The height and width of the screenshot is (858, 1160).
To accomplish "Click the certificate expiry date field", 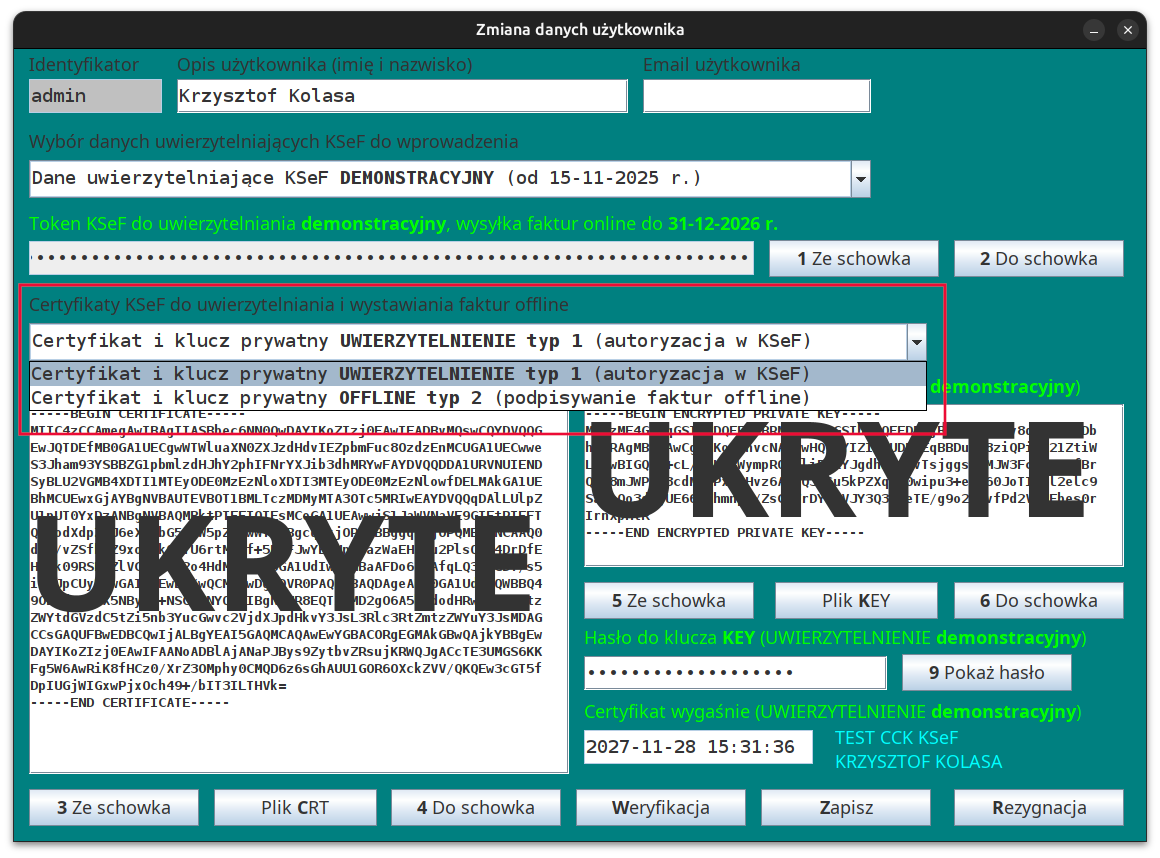I will pos(698,747).
